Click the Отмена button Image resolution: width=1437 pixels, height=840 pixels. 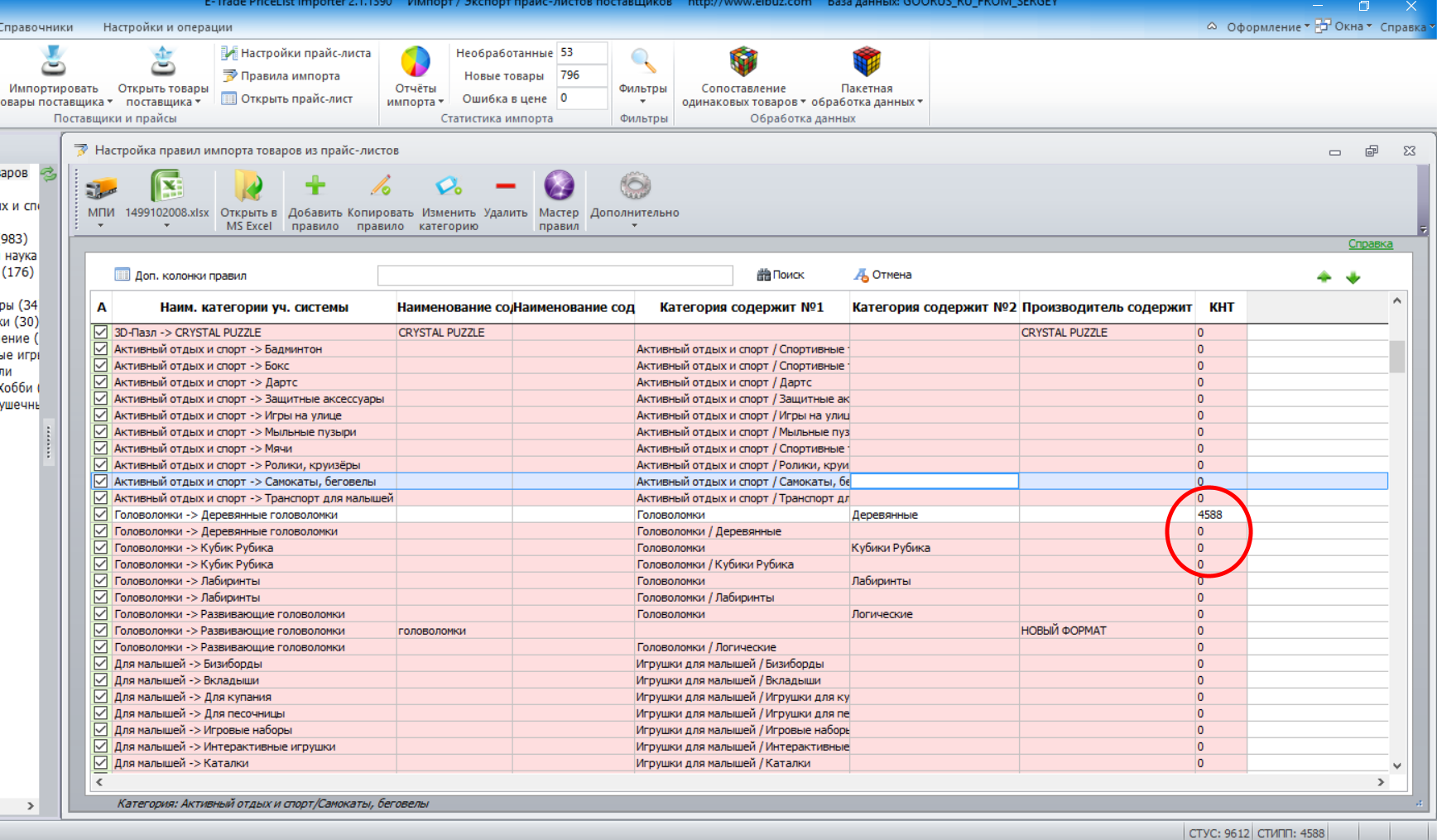[x=883, y=275]
